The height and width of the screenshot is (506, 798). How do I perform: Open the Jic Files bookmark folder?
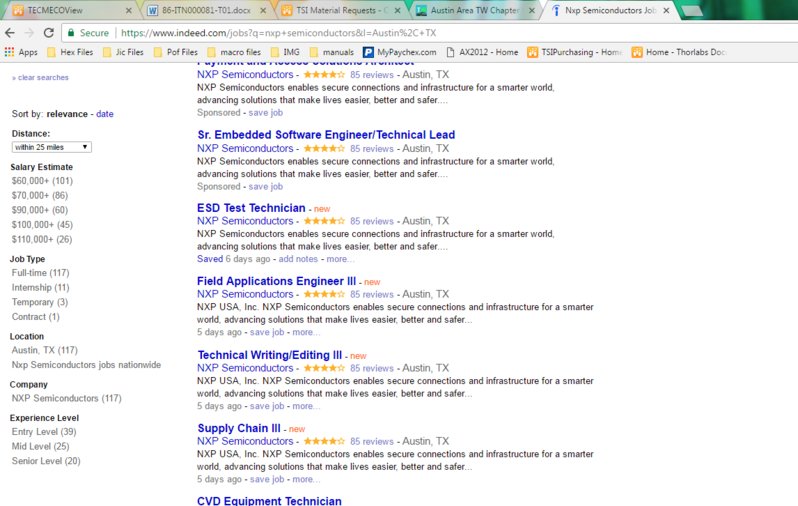123,52
